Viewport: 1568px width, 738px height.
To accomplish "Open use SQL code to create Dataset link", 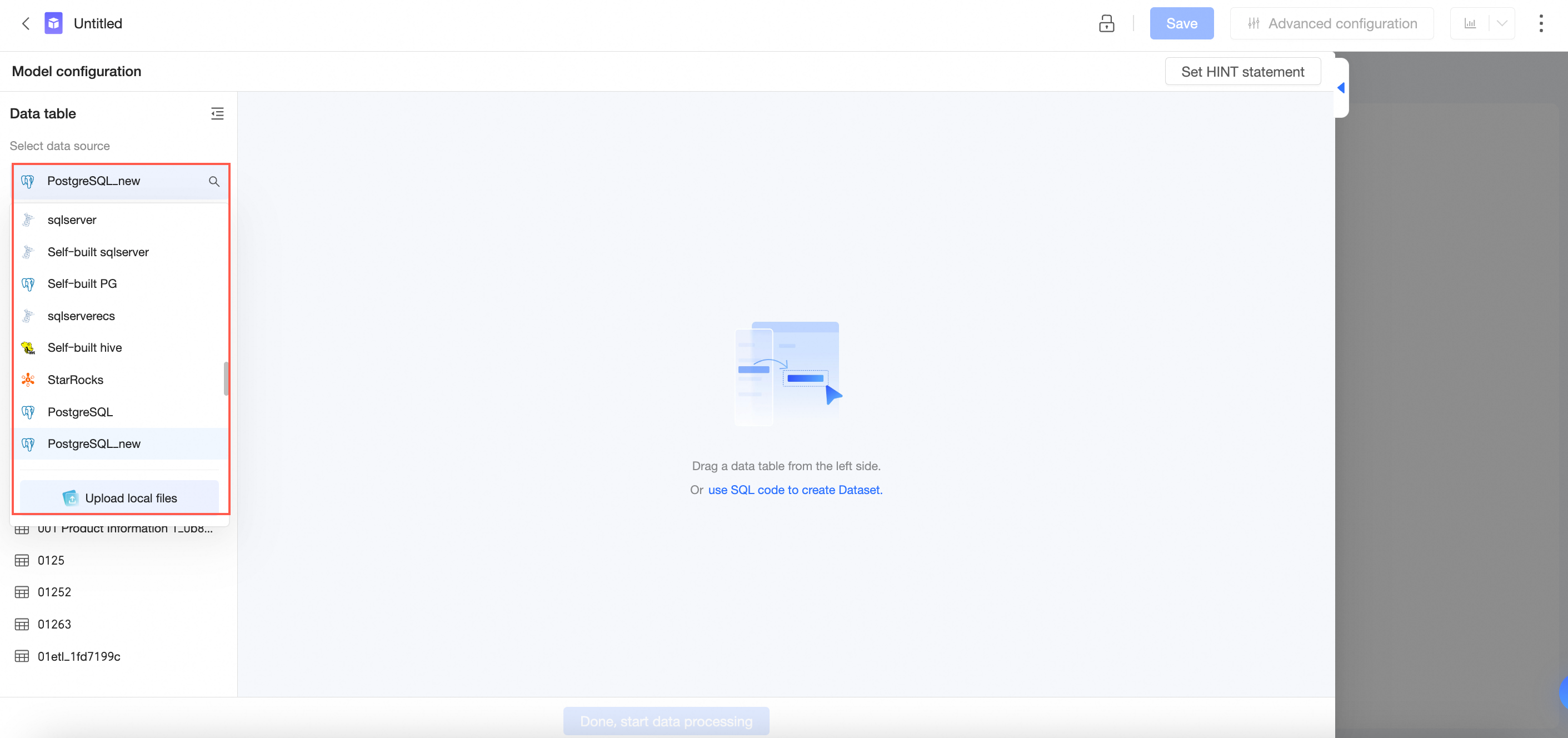I will coord(795,490).
